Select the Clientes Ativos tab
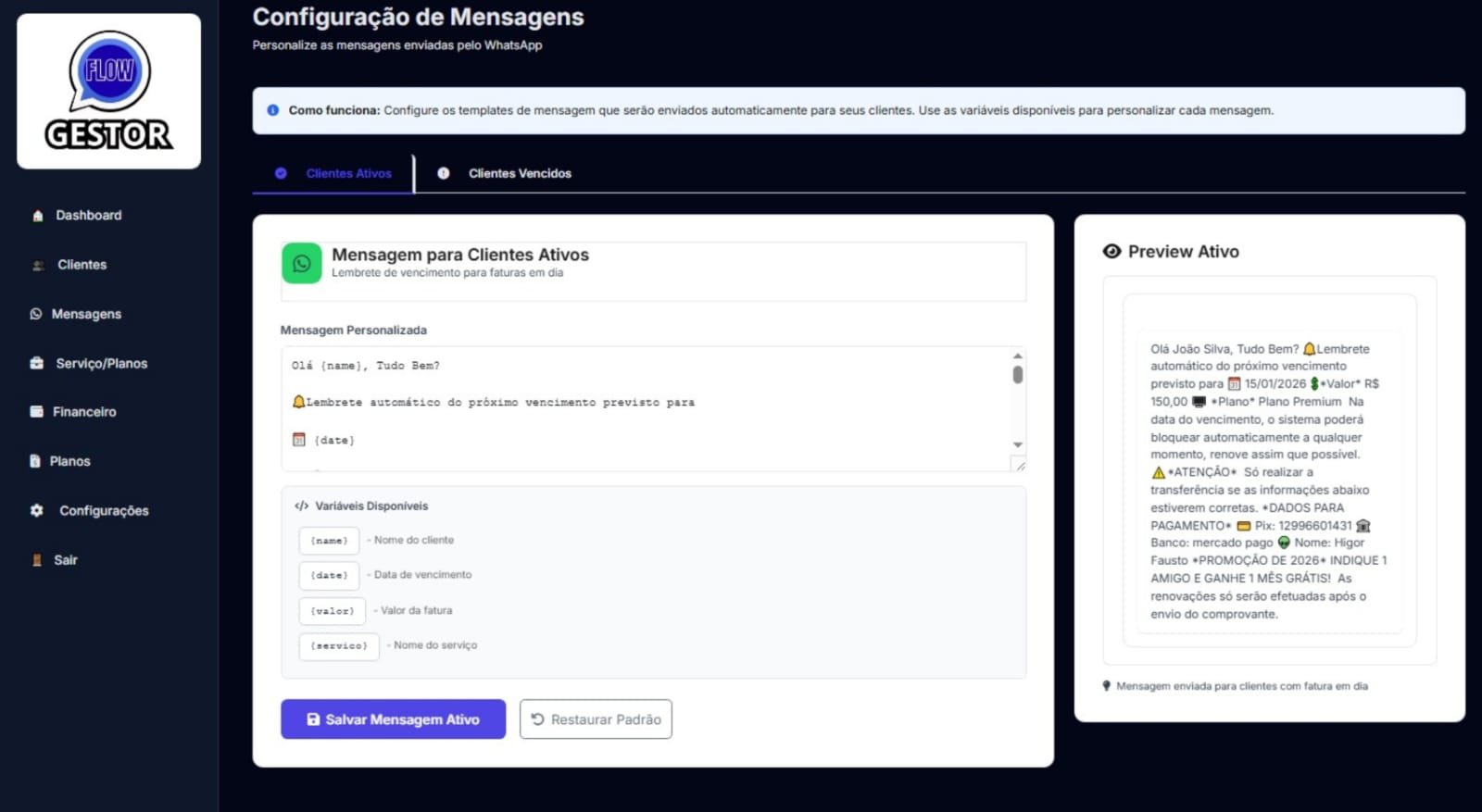Image resolution: width=1482 pixels, height=812 pixels. pyautogui.click(x=348, y=173)
